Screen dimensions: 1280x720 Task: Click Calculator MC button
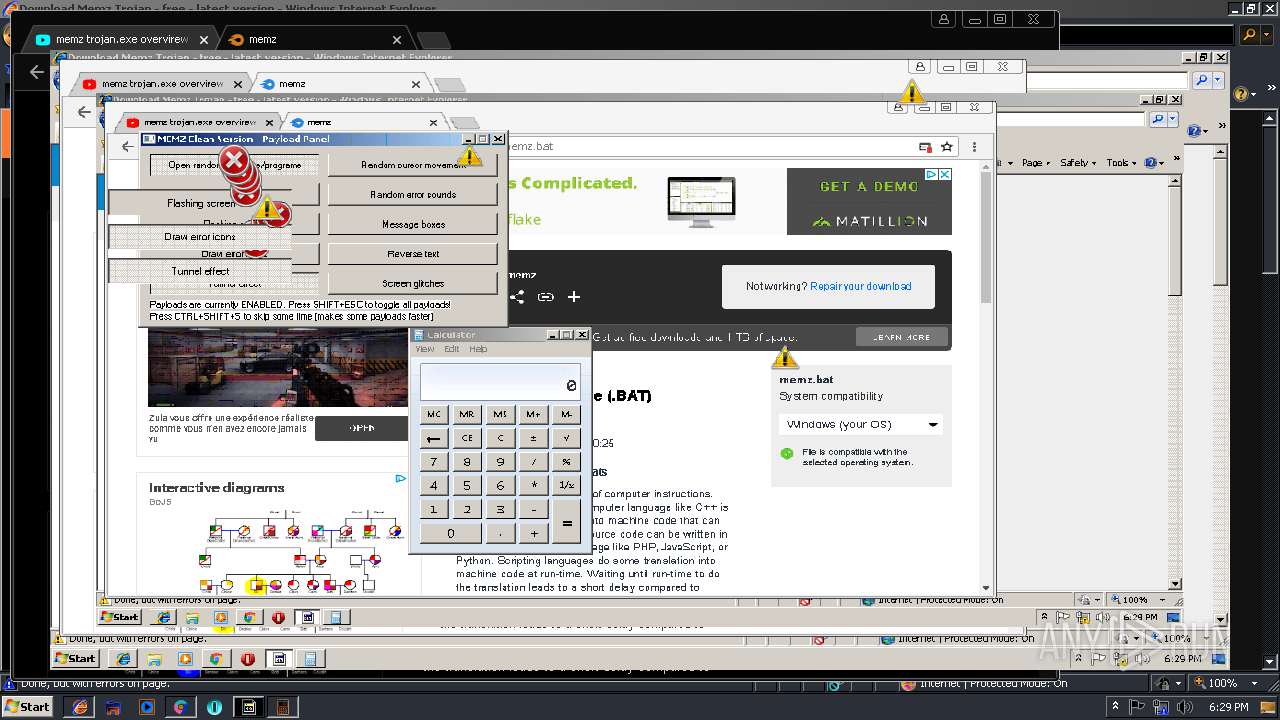click(x=433, y=414)
